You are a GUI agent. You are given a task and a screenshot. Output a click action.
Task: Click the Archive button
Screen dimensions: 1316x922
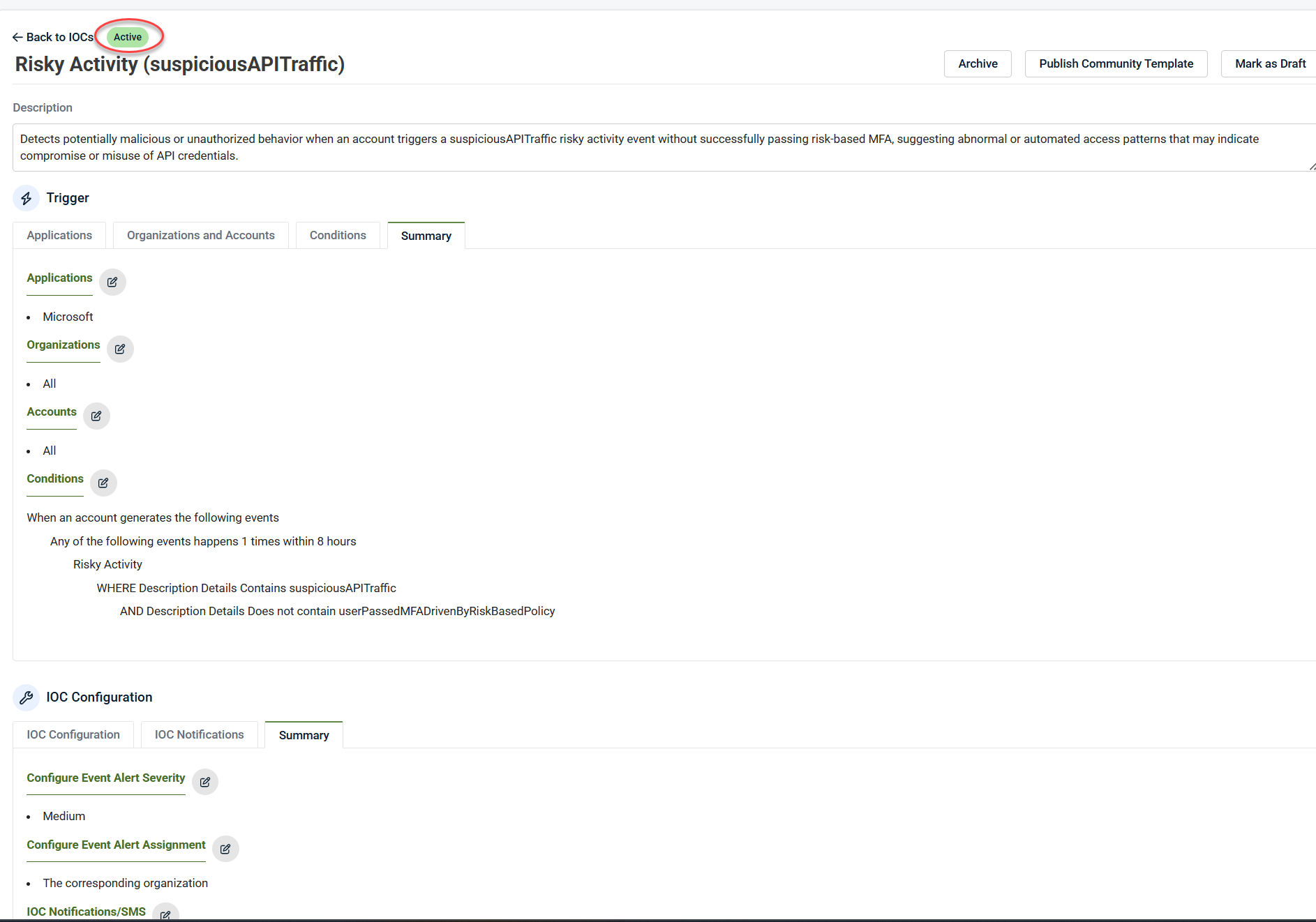[x=978, y=64]
